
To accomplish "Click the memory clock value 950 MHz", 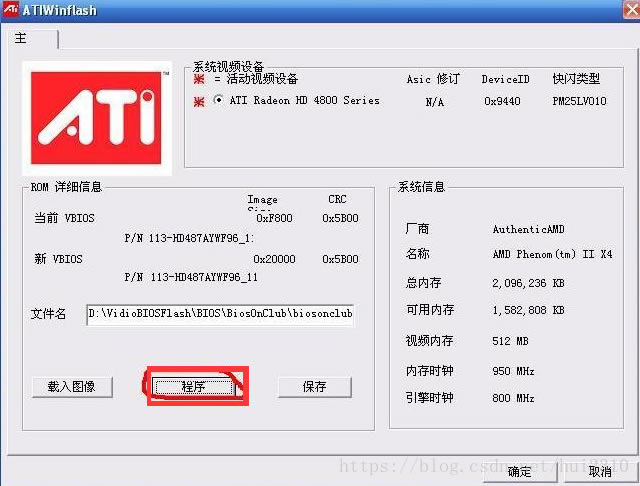I will 513,371.
